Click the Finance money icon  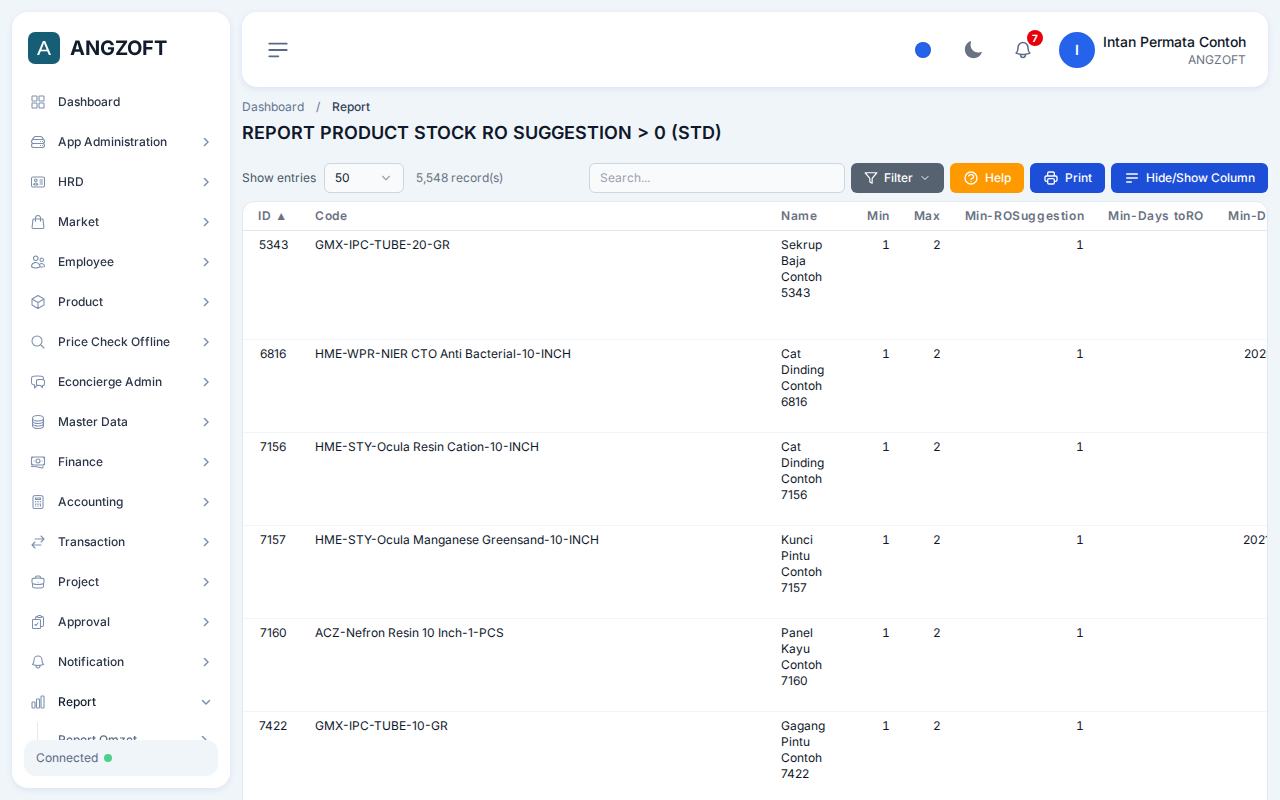pyautogui.click(x=38, y=462)
